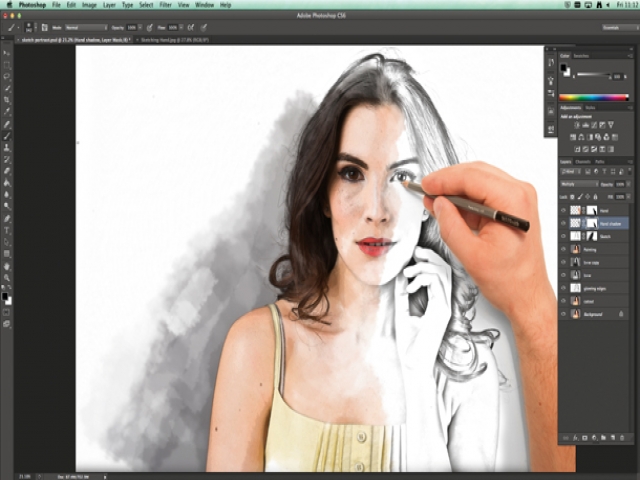The height and width of the screenshot is (480, 640).
Task: Create new adjustment layer from Layers panel bottom
Action: pos(594,438)
